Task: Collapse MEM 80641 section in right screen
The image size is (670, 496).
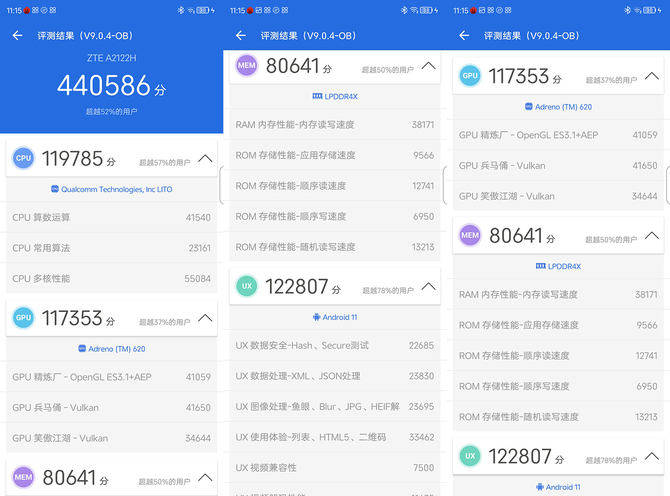Action: pos(652,236)
